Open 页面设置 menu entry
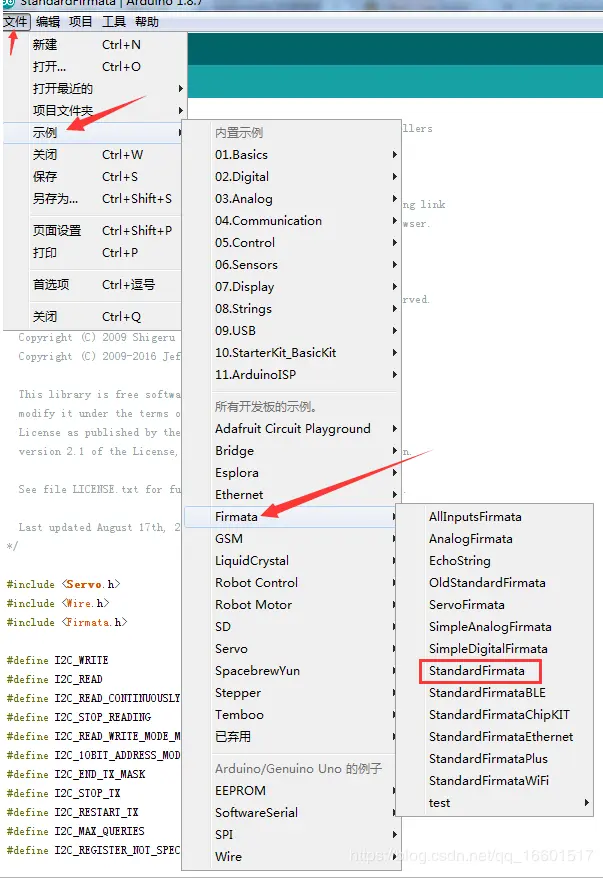The image size is (603, 880). (x=94, y=231)
